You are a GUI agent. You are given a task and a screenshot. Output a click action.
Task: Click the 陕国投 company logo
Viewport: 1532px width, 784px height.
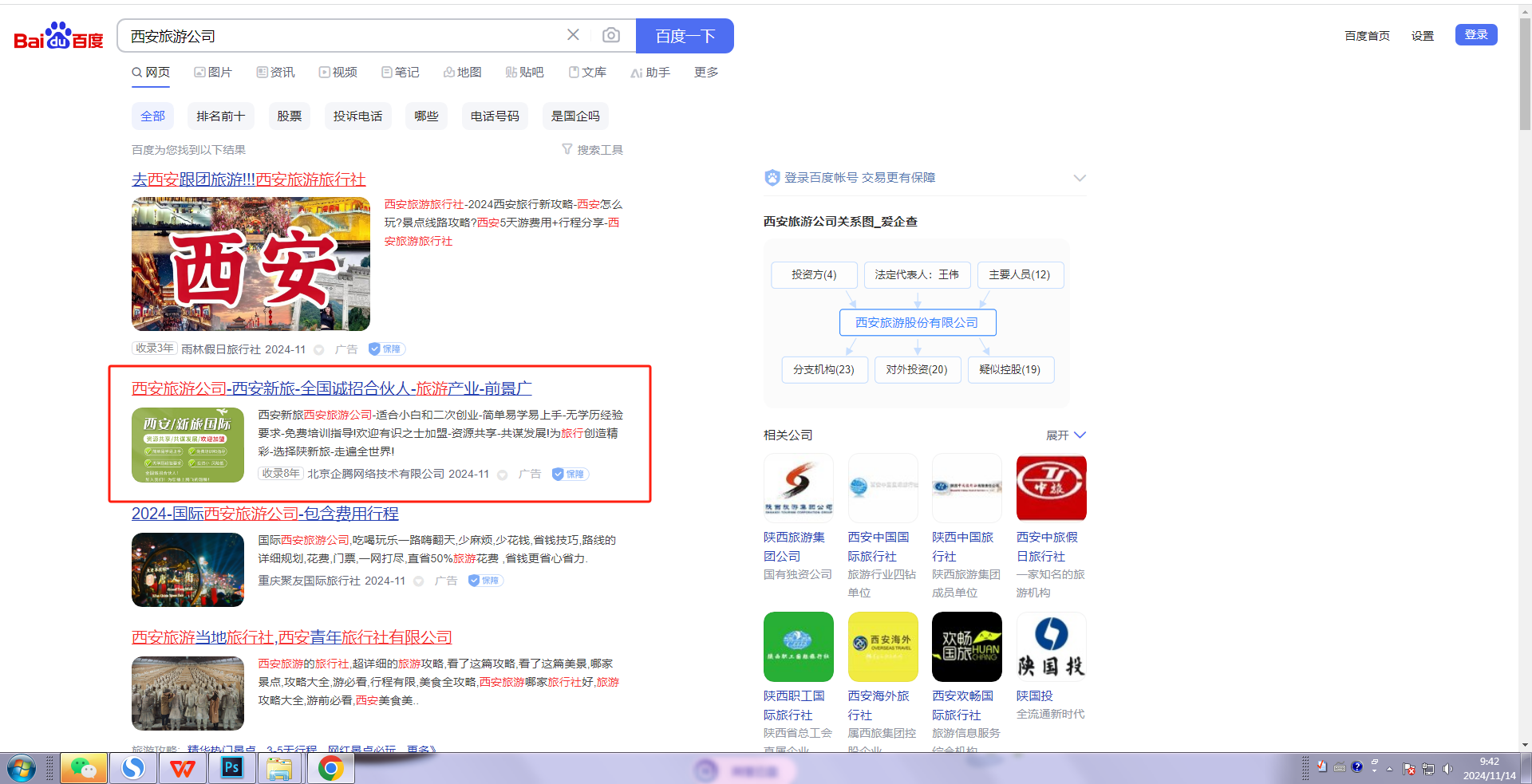(1051, 646)
